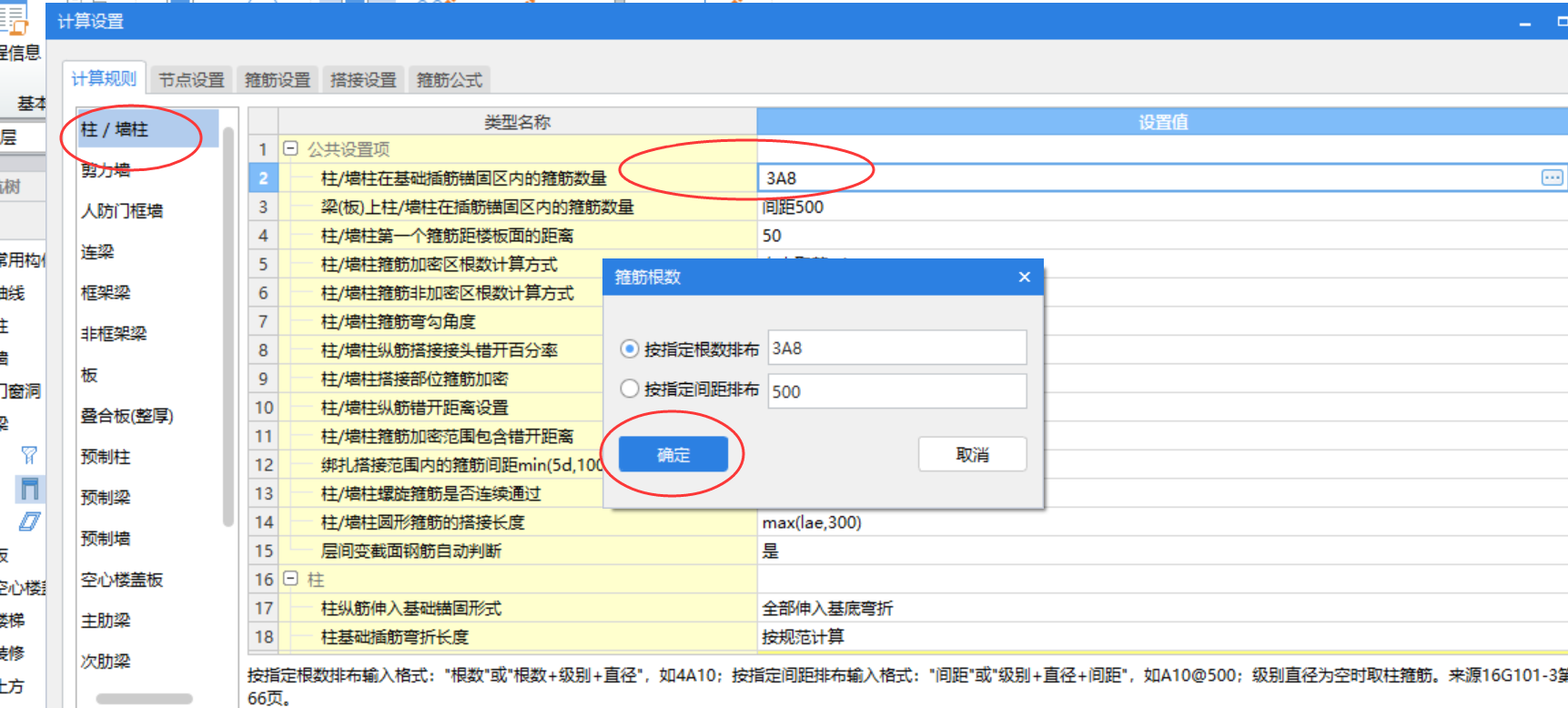Click the 类型名称 column header
Image resolution: width=1568 pixels, height=708 pixels.
[517, 122]
